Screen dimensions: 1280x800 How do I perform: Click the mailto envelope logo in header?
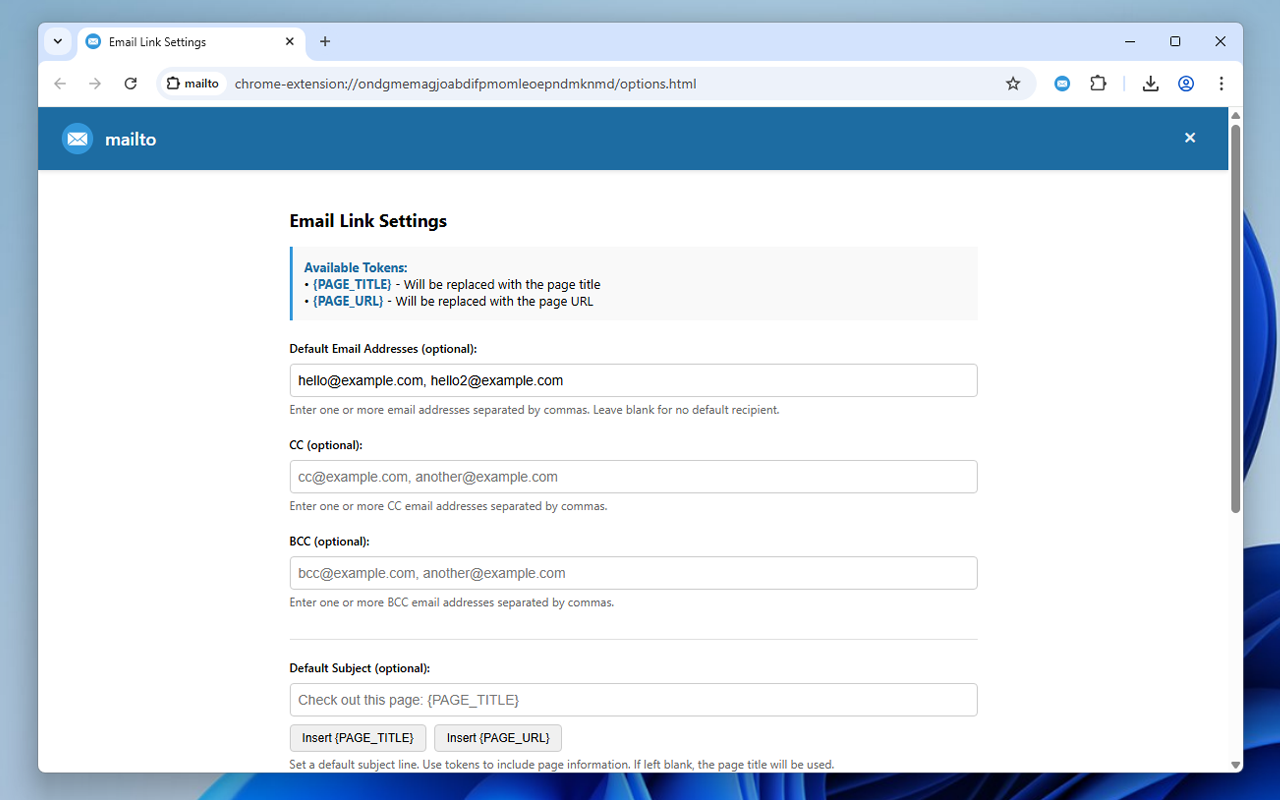pyautogui.click(x=77, y=139)
